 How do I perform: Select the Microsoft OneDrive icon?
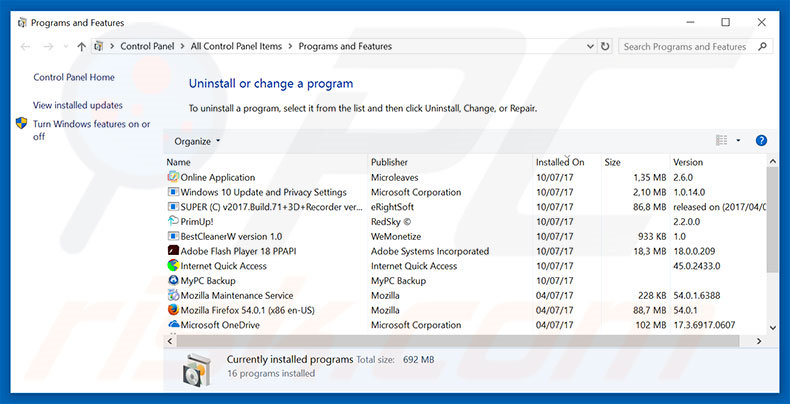[173, 325]
